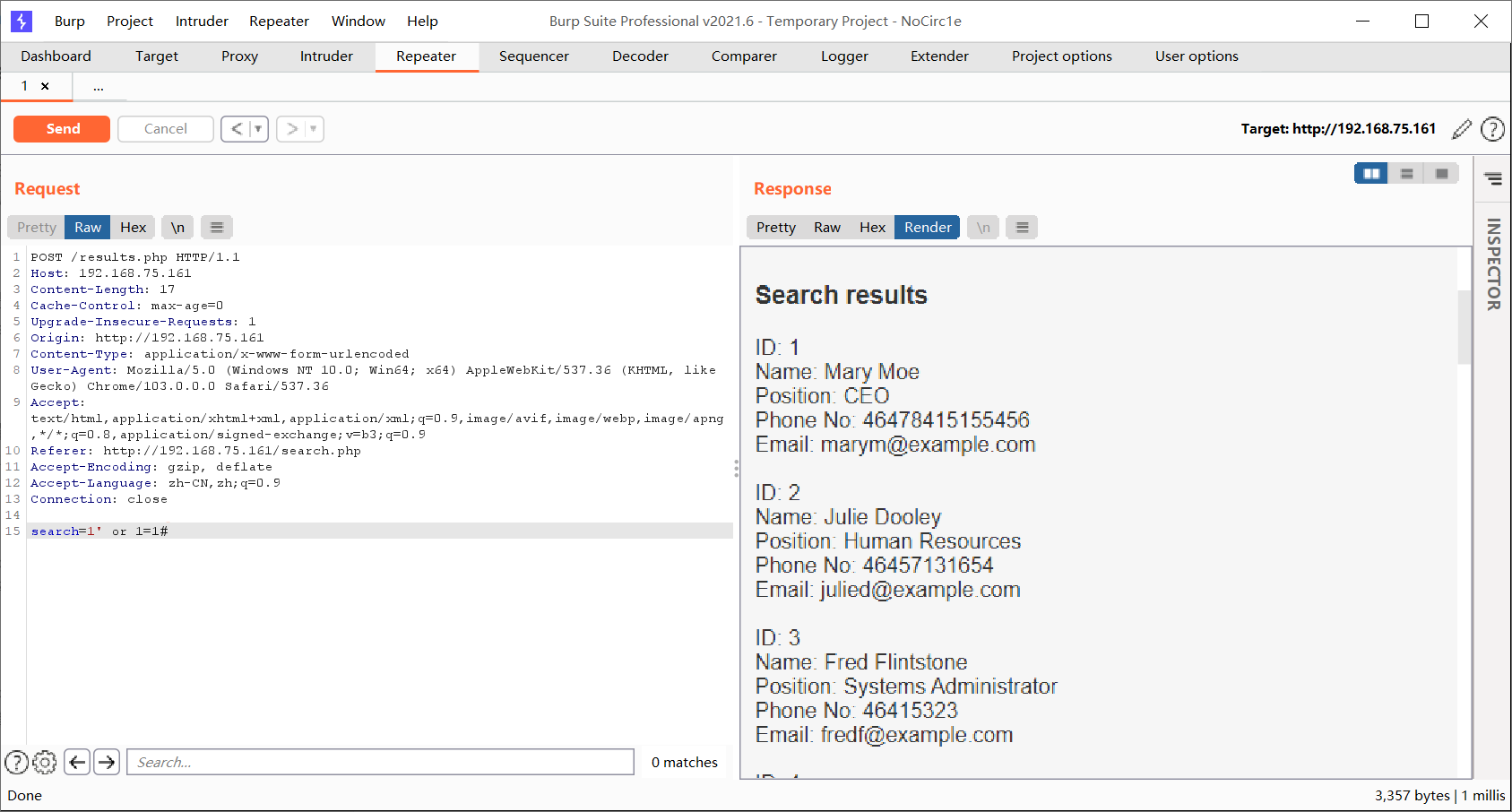The width and height of the screenshot is (1512, 812).
Task: Switch to the Proxy tab
Action: click(239, 56)
